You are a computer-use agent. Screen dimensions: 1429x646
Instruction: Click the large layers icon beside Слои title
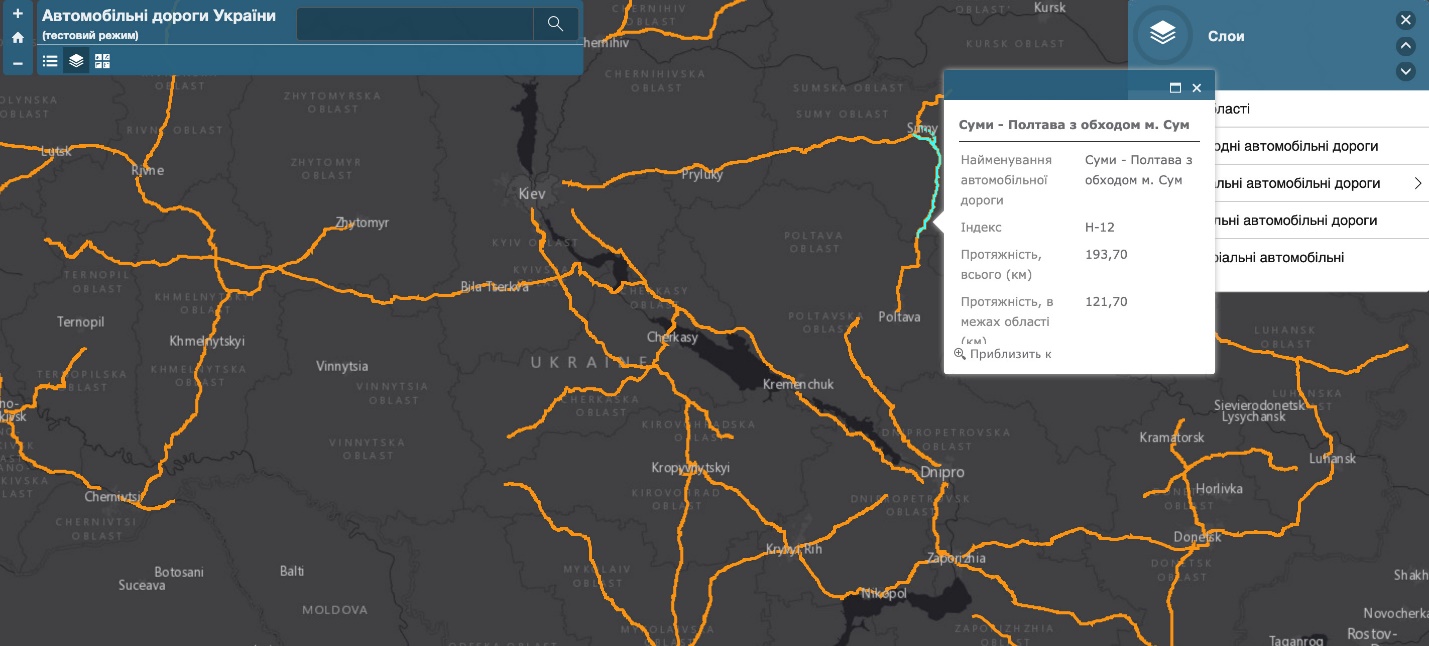[x=1162, y=35]
